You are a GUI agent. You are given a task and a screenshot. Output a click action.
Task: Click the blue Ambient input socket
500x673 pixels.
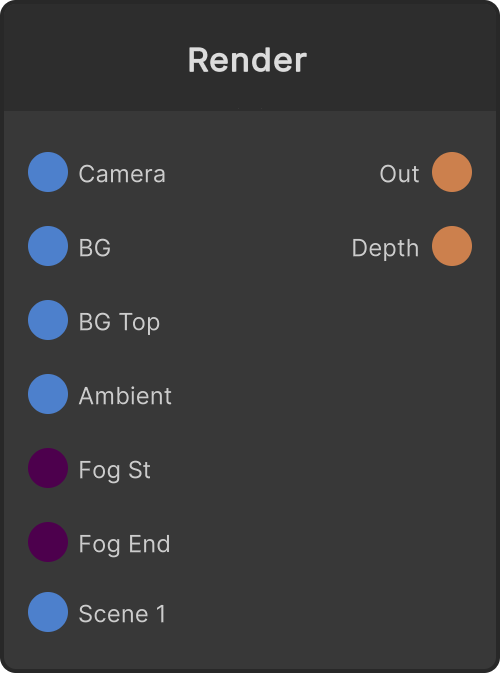[x=48, y=394]
